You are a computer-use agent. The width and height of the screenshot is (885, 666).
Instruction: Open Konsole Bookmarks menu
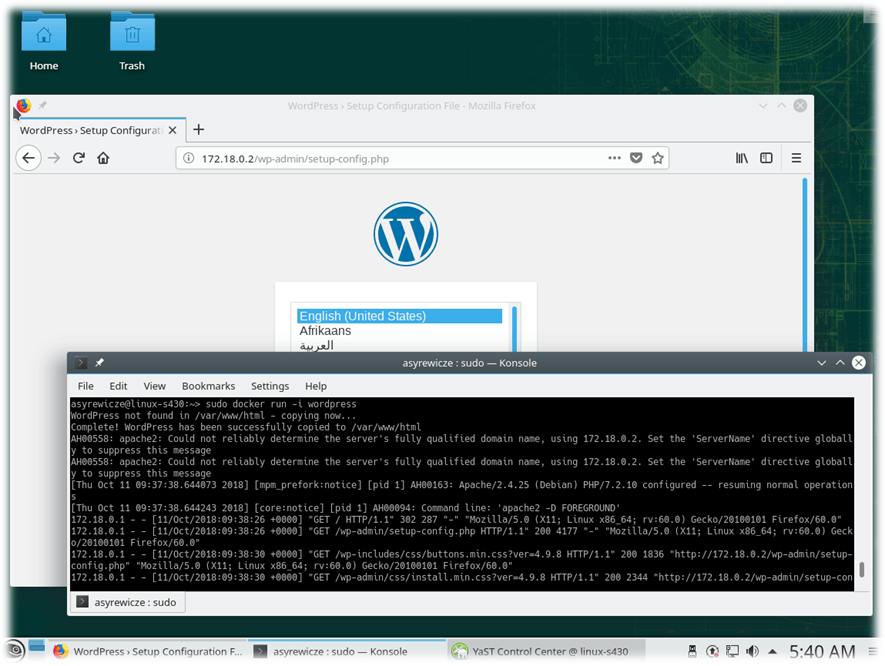tap(208, 386)
